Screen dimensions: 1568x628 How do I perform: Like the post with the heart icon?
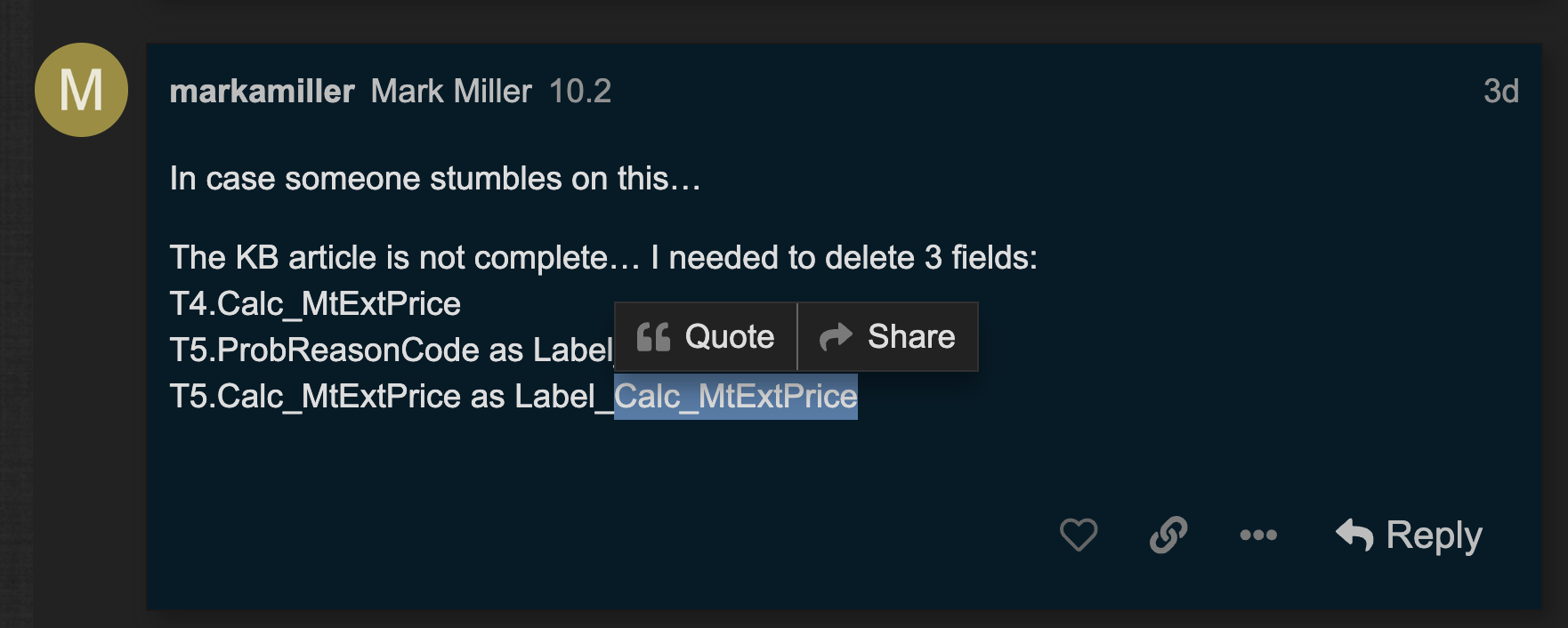tap(1078, 535)
